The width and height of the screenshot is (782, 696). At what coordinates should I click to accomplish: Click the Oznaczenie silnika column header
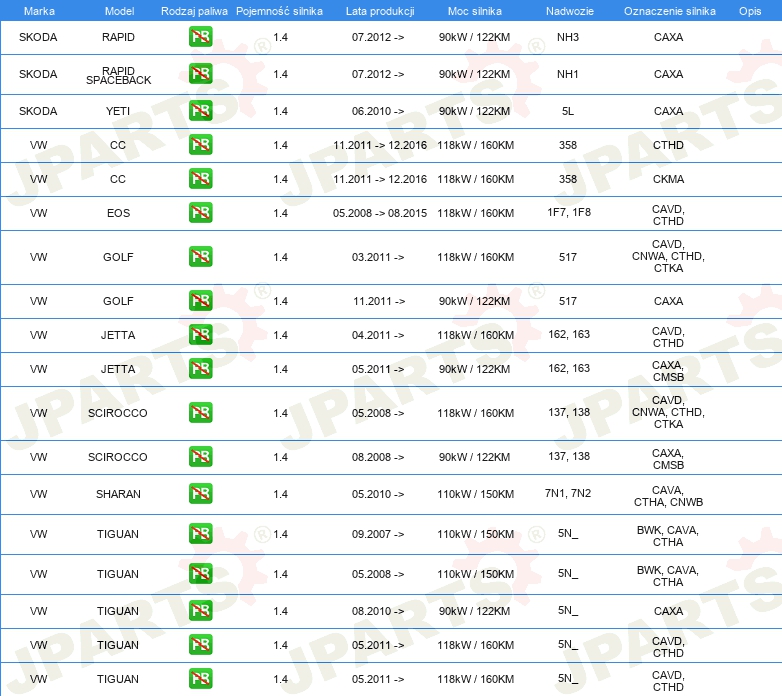(668, 10)
